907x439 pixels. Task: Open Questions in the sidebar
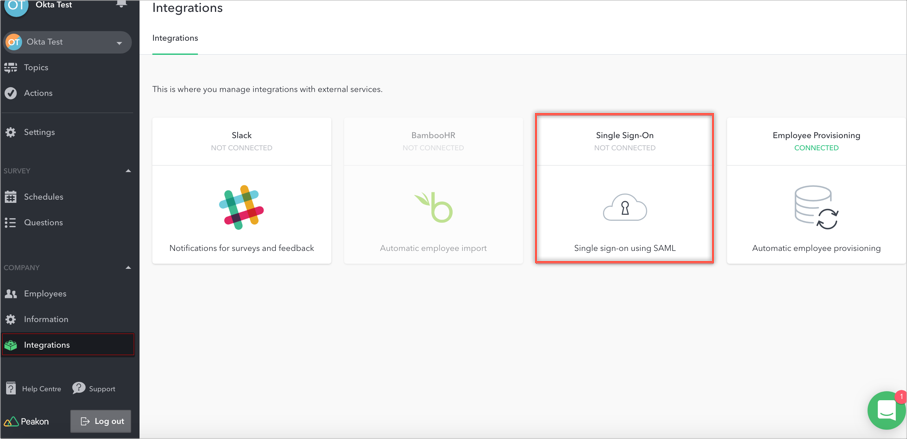(43, 223)
